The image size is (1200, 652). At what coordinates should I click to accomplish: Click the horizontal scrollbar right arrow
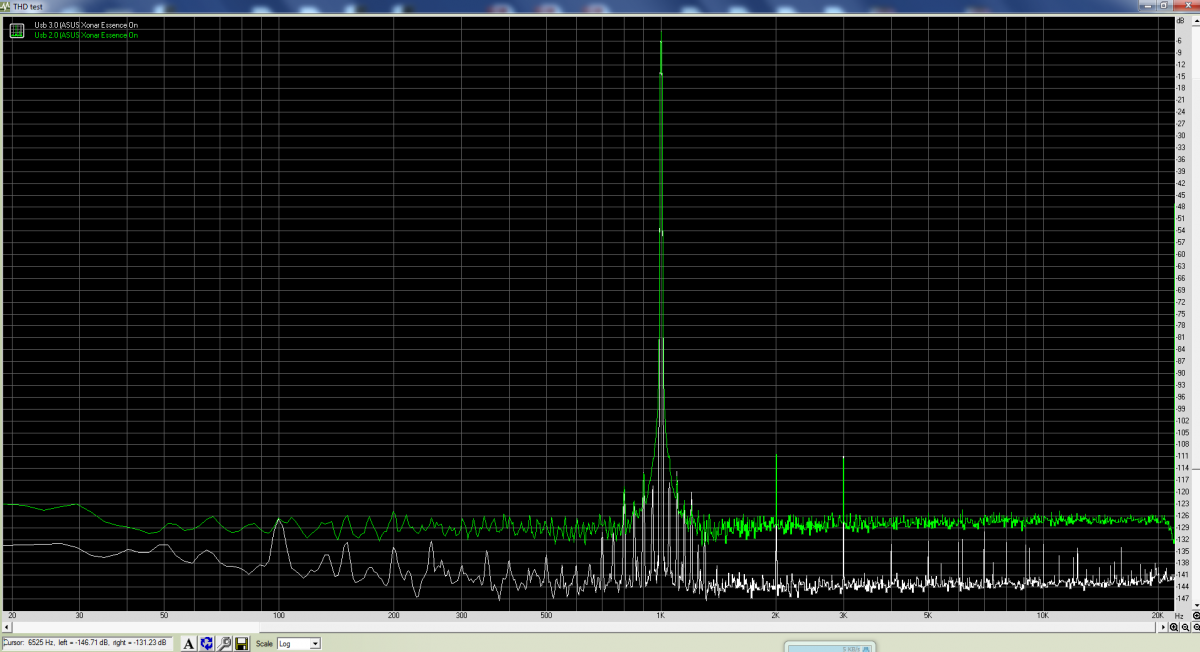pos(1163,627)
